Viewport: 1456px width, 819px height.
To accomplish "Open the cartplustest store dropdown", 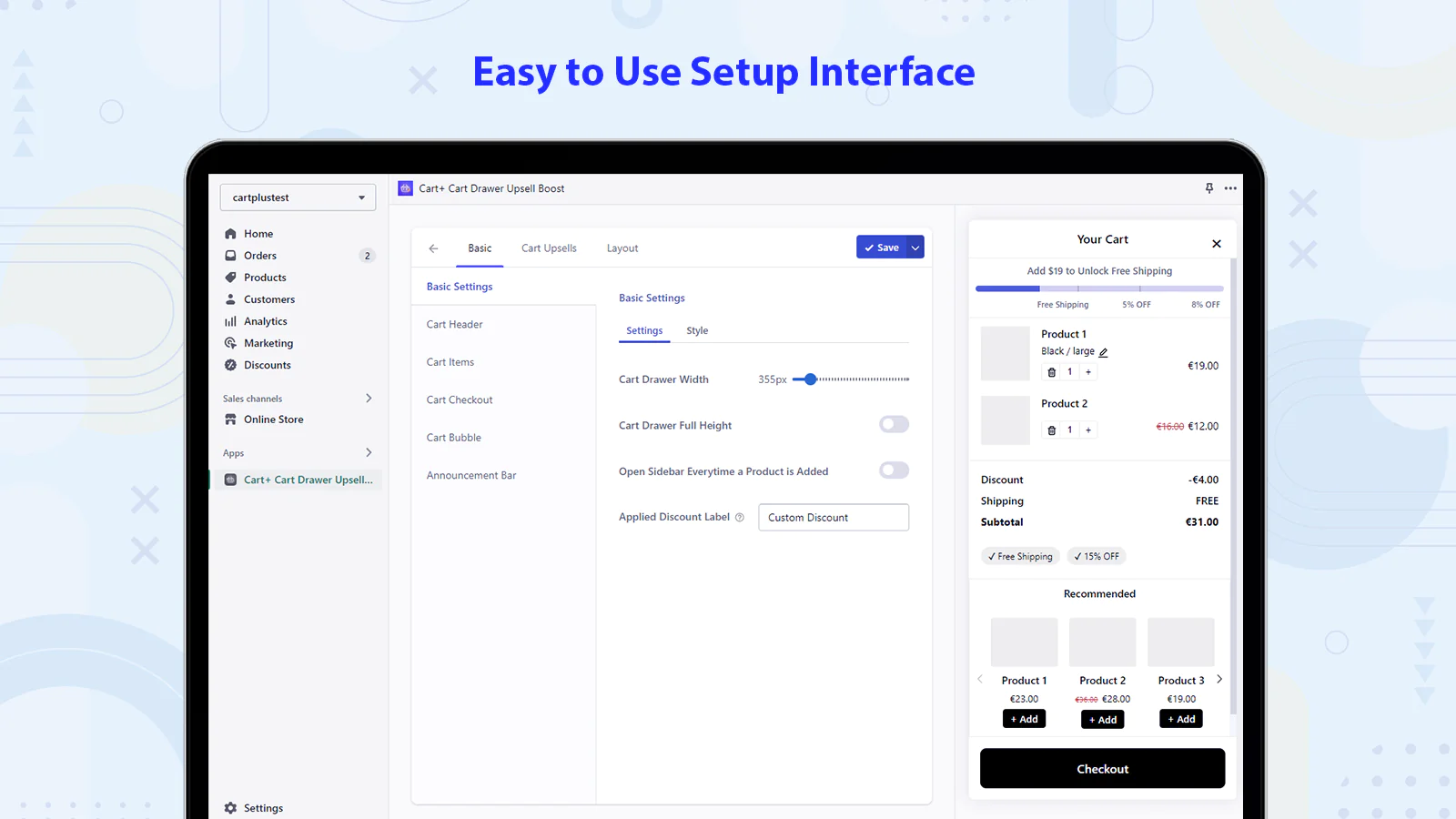I will tap(298, 197).
